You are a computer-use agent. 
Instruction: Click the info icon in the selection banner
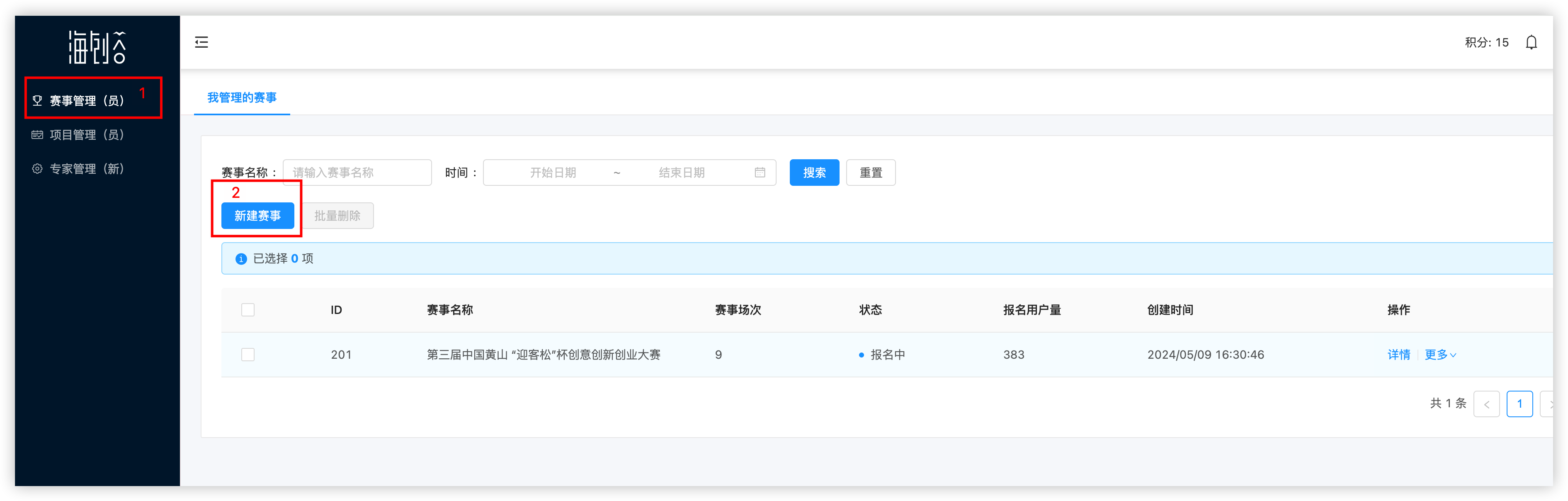click(x=241, y=259)
